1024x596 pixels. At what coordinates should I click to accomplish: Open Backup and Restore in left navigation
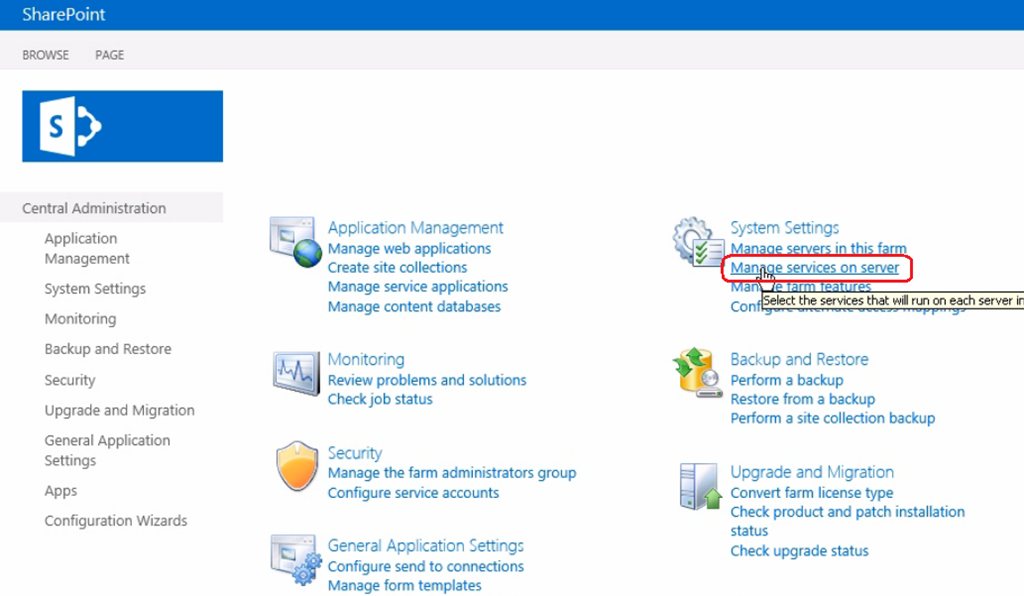[x=108, y=349]
